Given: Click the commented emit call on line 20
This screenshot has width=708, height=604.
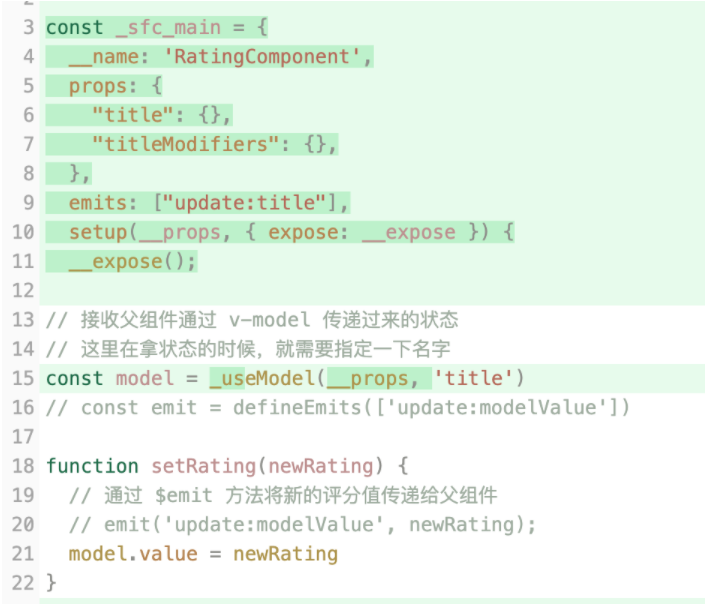Looking at the screenshot, I should pos(302,525).
